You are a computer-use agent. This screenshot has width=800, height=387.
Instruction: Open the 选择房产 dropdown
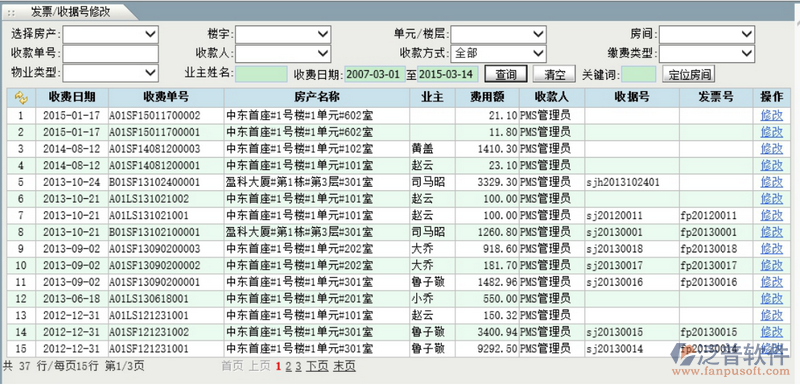111,34
